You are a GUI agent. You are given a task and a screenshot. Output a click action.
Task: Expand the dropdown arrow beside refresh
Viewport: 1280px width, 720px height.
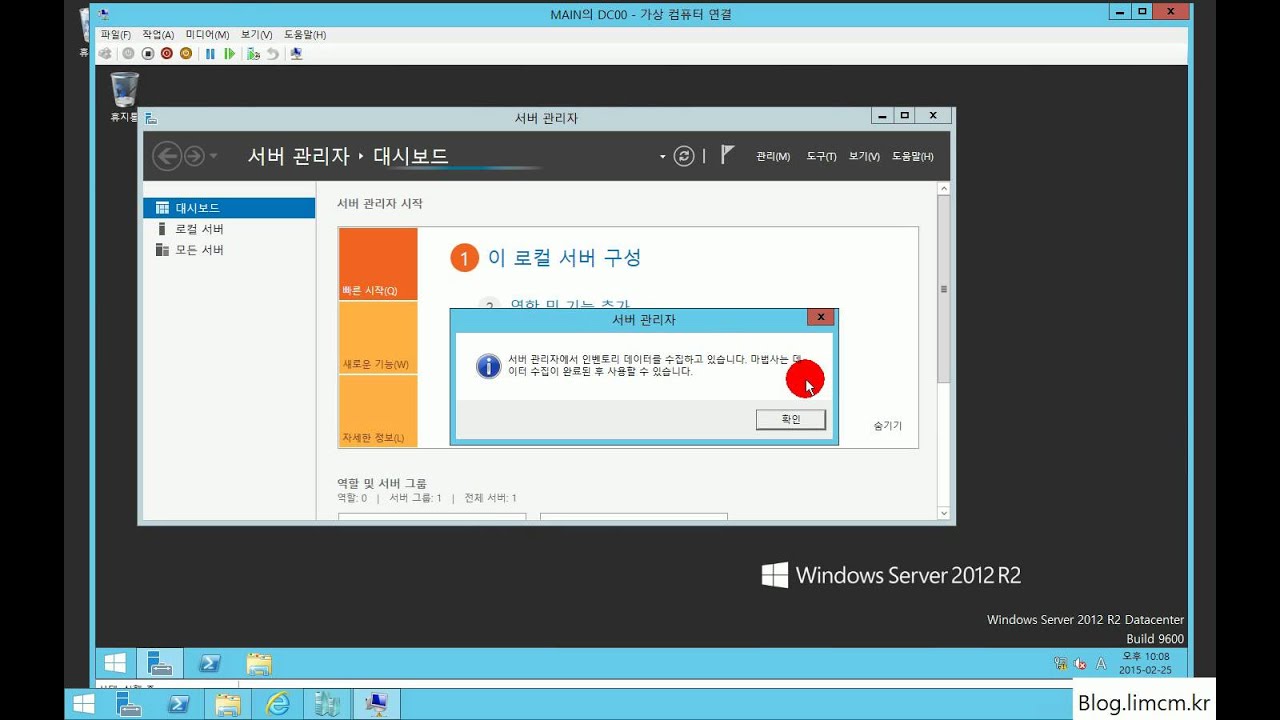tap(662, 156)
